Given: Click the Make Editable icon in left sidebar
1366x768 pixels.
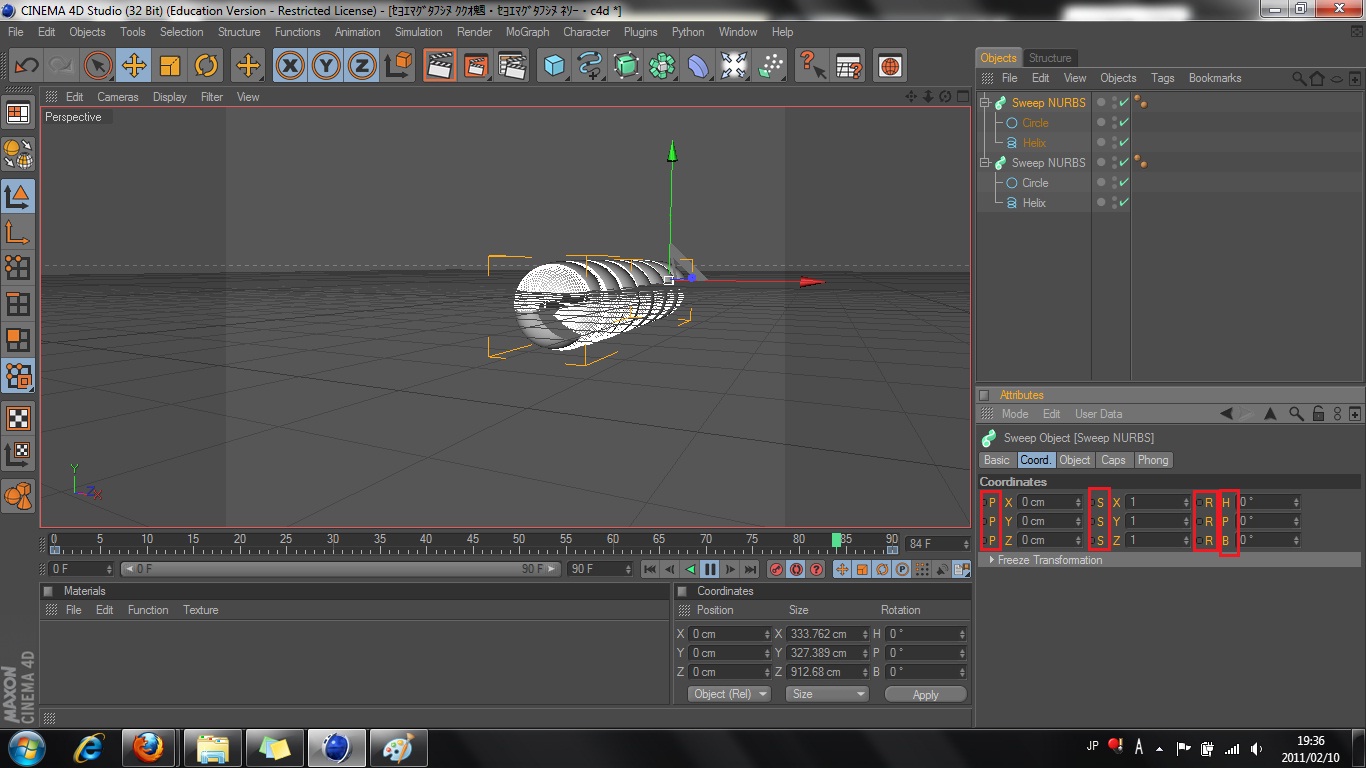Looking at the screenshot, I should click(18, 153).
